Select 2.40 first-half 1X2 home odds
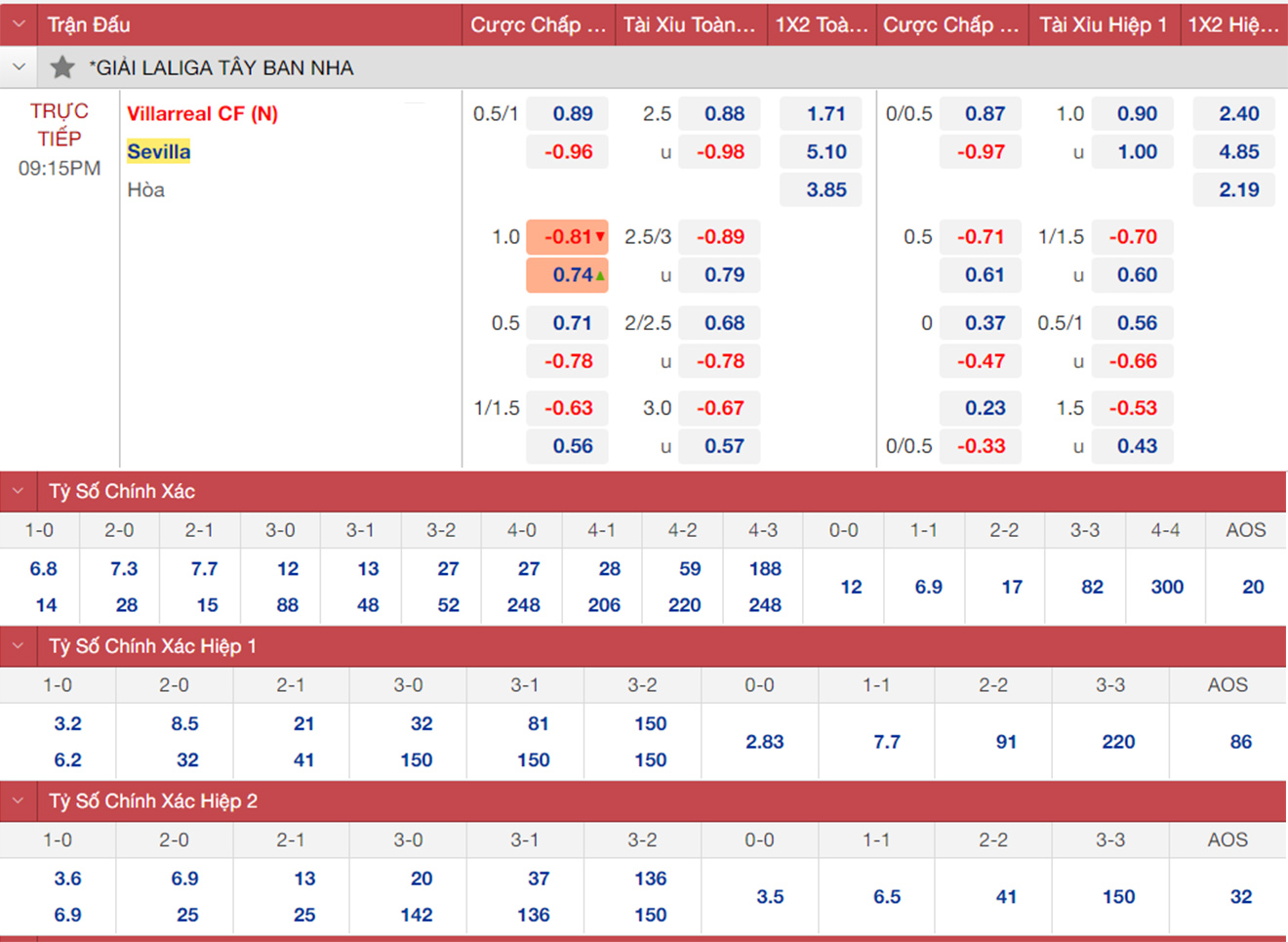This screenshot has height=942, width=1288. (1237, 113)
